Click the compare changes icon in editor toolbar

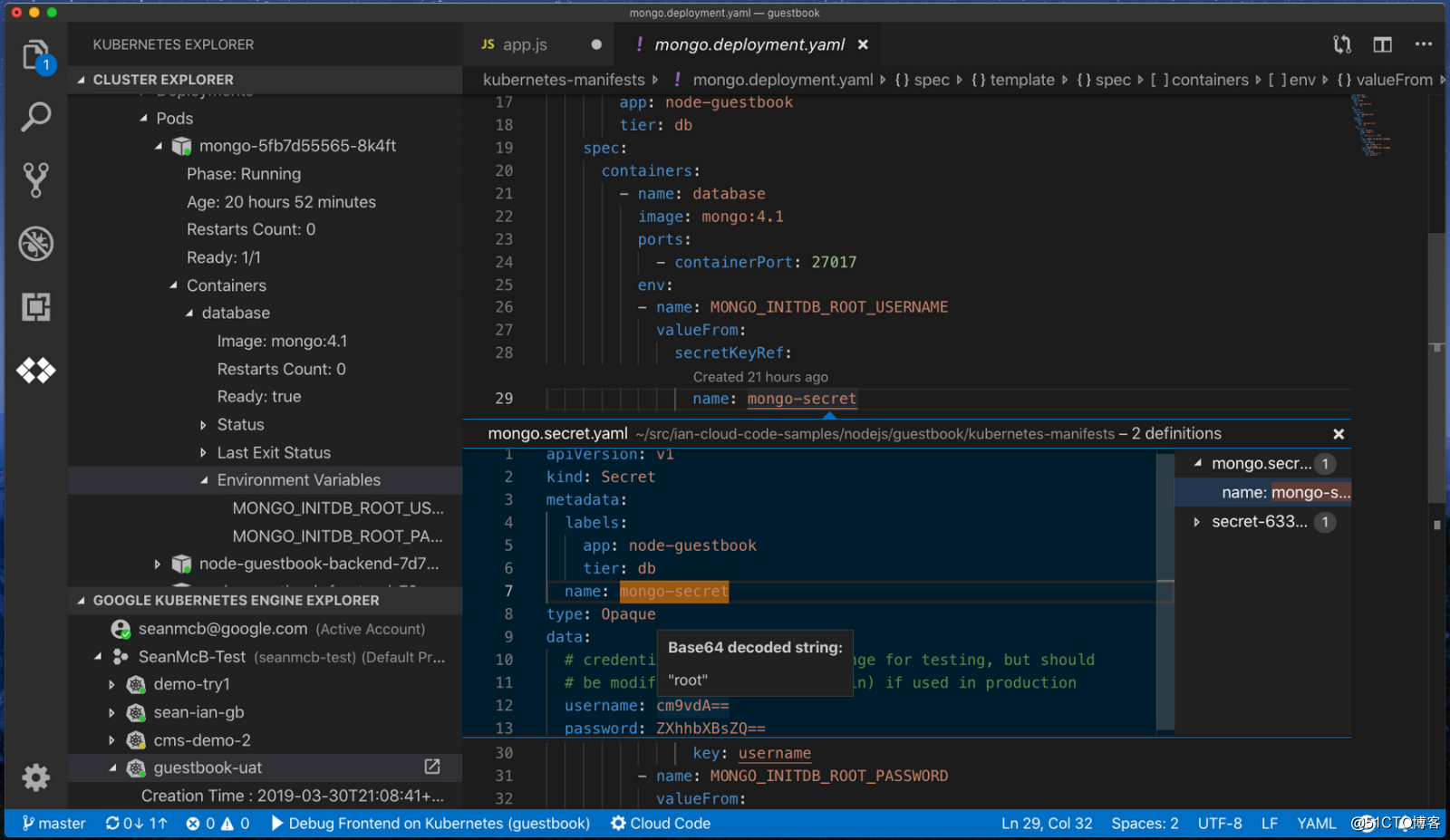coord(1342,44)
